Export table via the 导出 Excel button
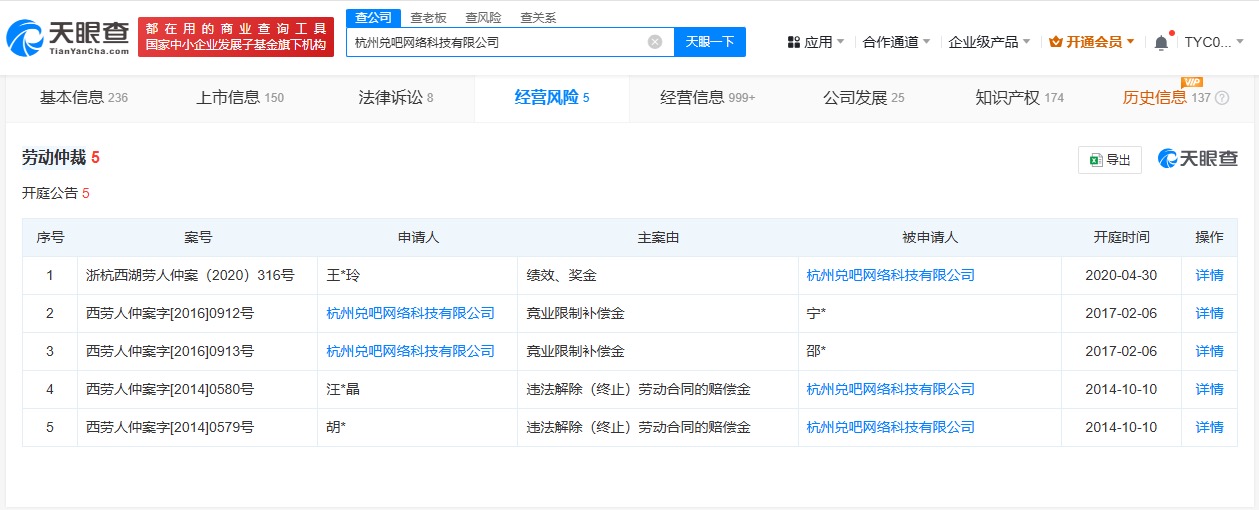 pos(1109,160)
